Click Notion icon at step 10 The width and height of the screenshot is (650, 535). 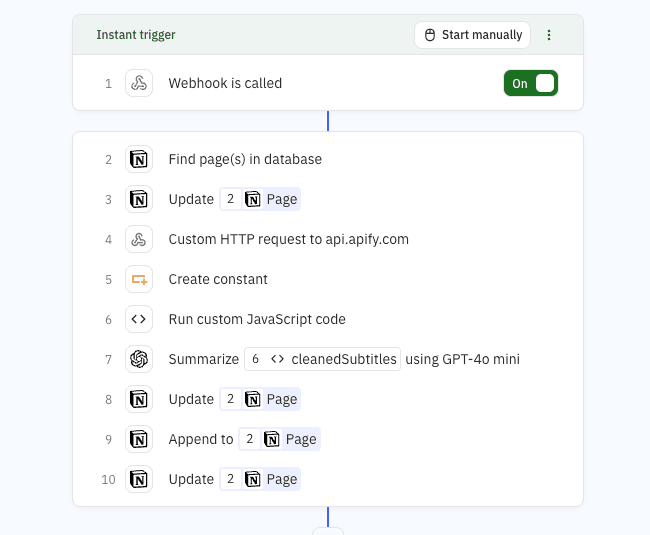tap(139, 479)
